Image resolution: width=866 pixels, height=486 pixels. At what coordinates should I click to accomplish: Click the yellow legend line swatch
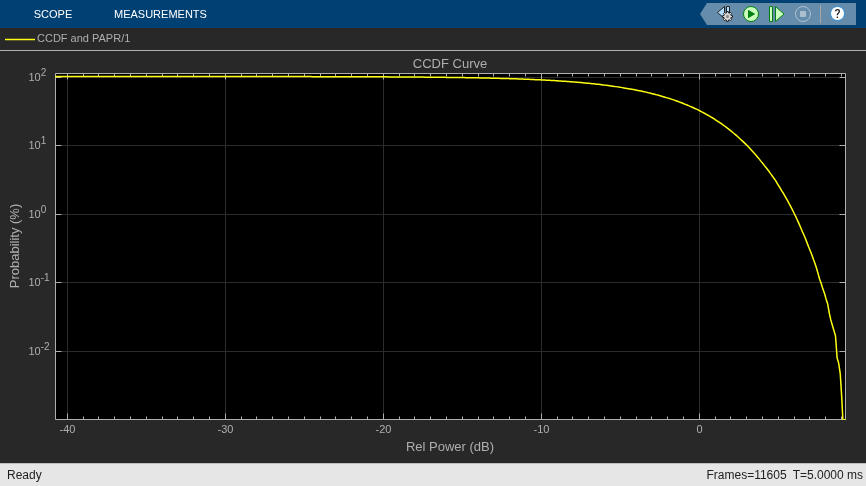tap(19, 39)
